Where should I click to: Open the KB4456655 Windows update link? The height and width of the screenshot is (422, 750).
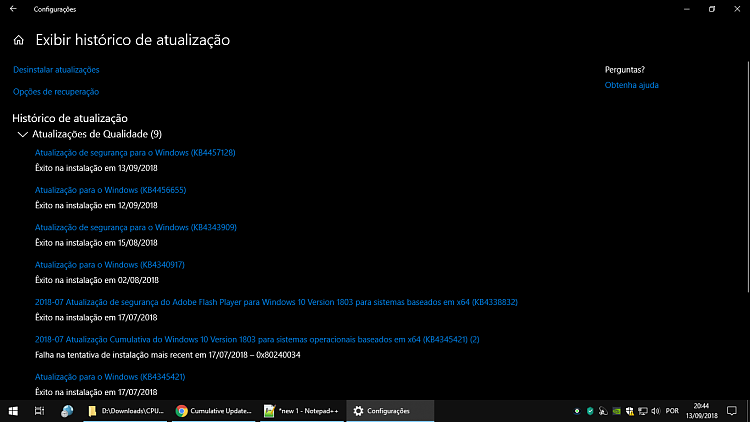point(110,190)
